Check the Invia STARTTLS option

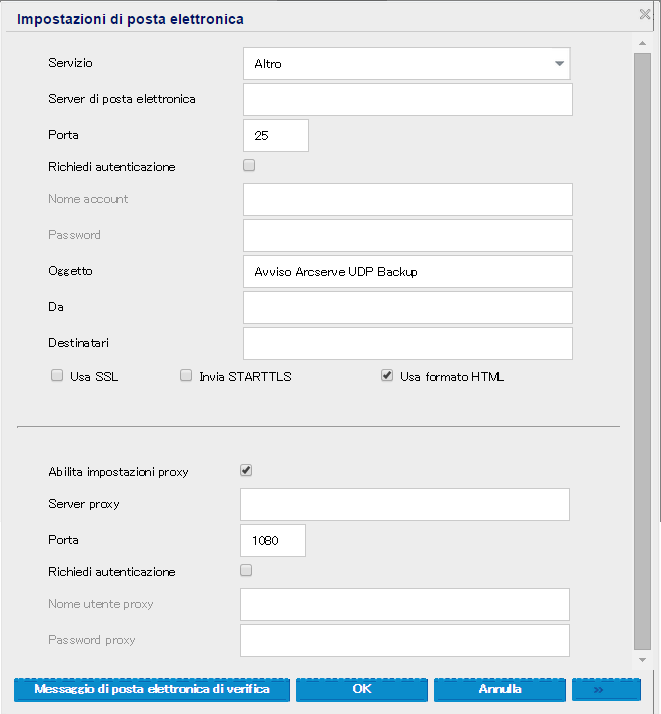(x=186, y=377)
